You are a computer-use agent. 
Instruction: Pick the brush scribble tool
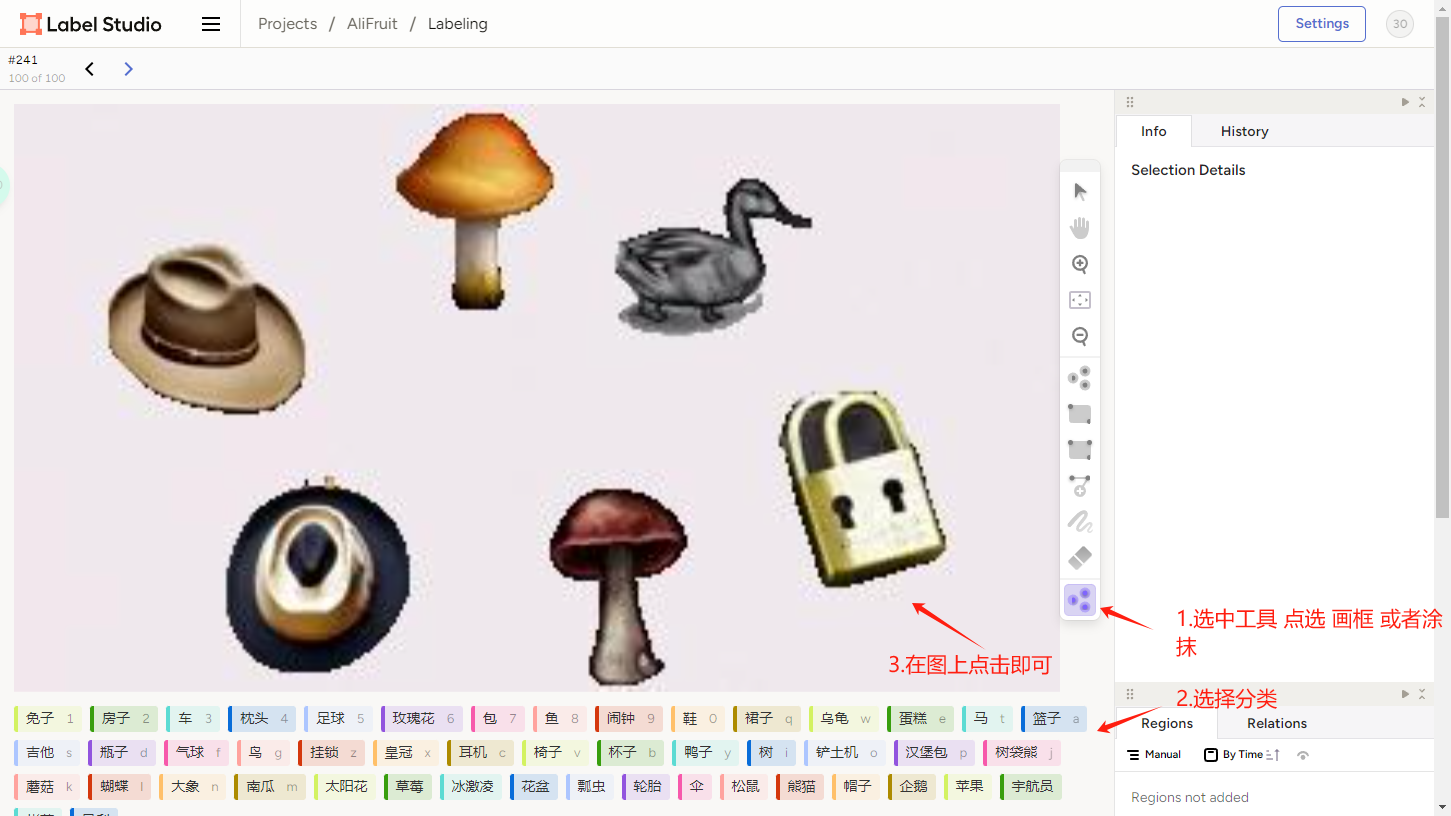1080,521
